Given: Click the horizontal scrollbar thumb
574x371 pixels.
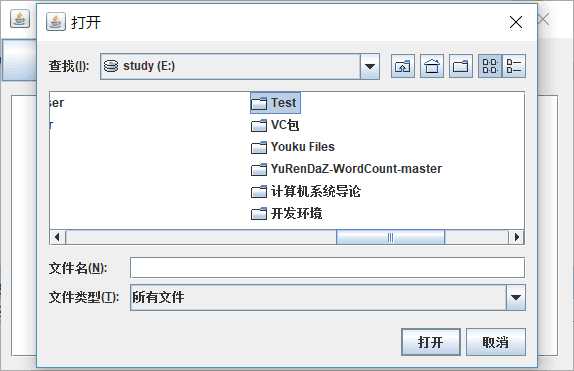Looking at the screenshot, I should click(x=391, y=237).
